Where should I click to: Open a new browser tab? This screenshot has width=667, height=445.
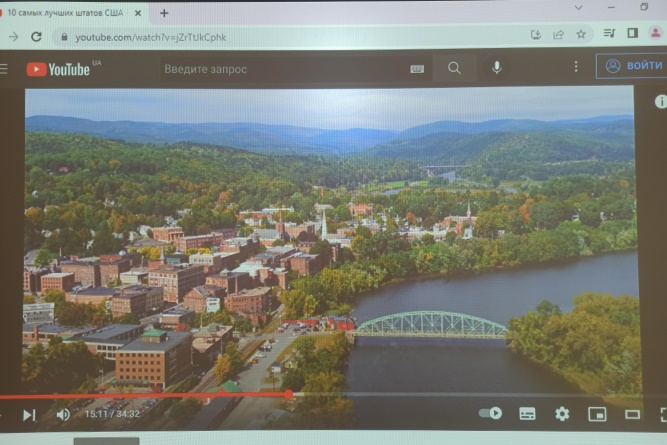pos(164,13)
